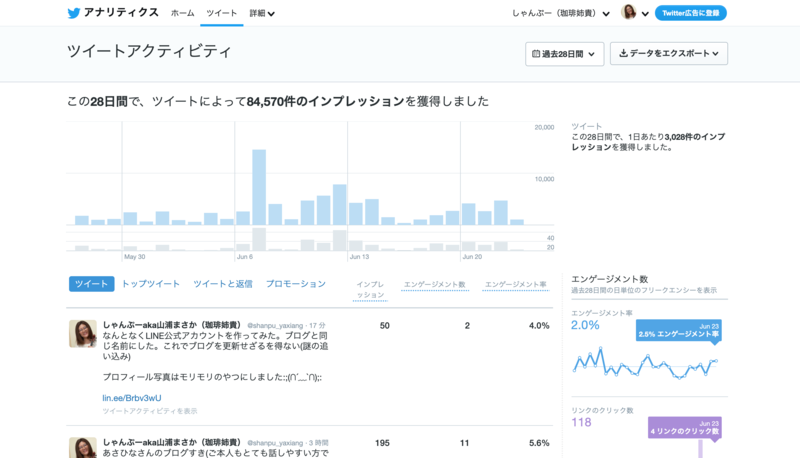The image size is (800, 458).
Task: Click the アナリティクス title text
Action: (x=121, y=13)
